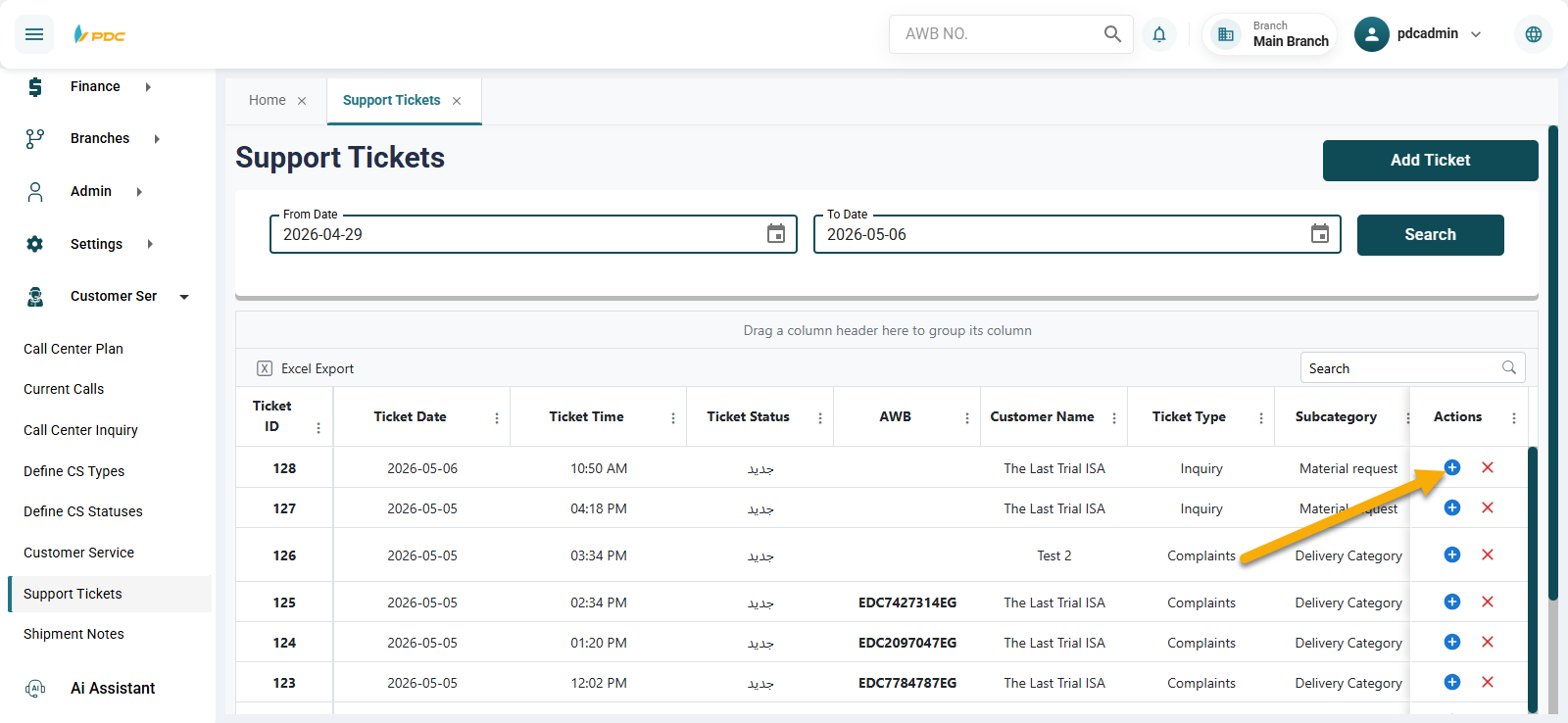The width and height of the screenshot is (1568, 723).
Task: Click plus action for ticket 126
Action: 1452,554
